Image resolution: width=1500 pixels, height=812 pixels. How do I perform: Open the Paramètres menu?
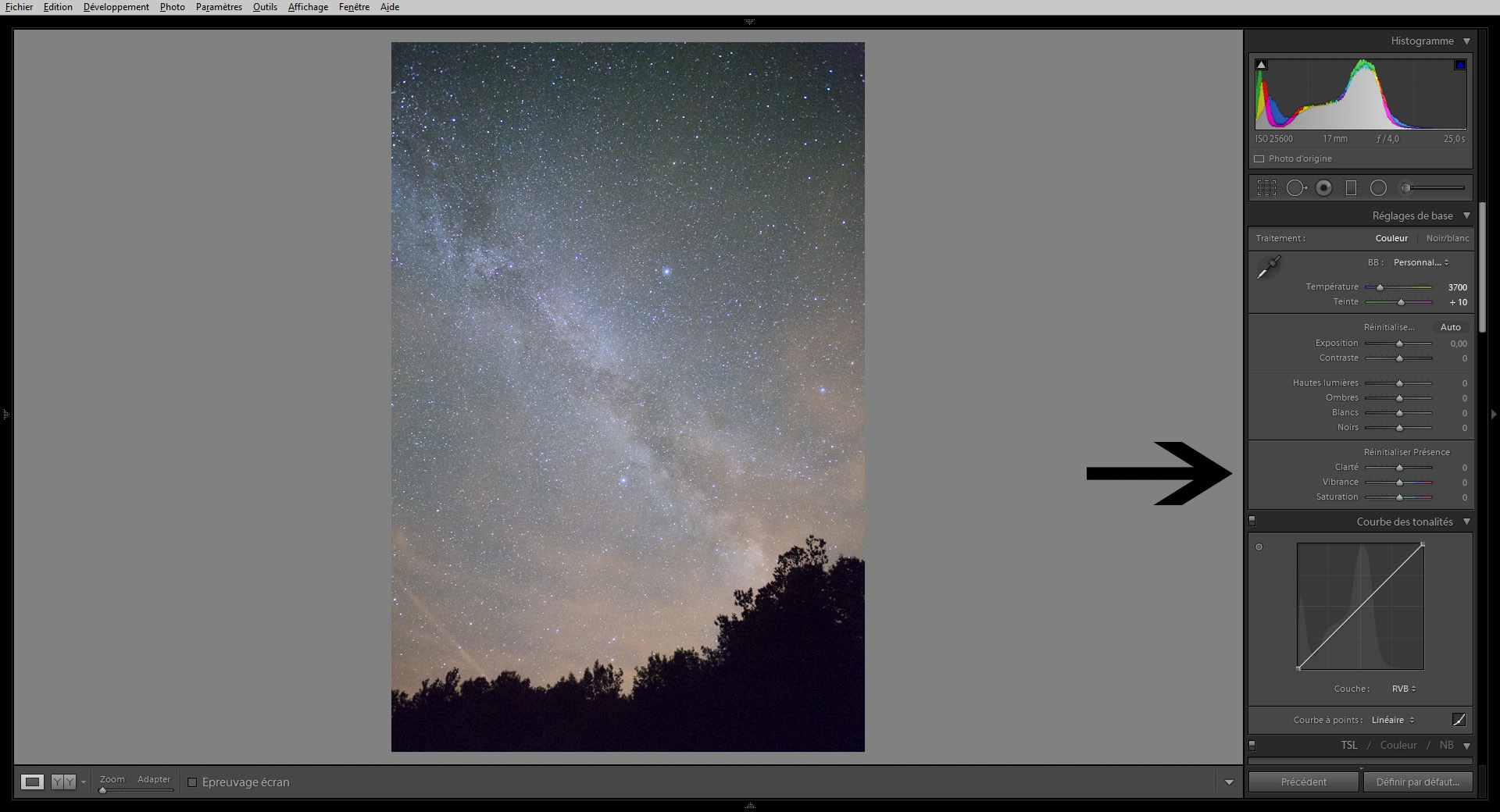tap(219, 7)
